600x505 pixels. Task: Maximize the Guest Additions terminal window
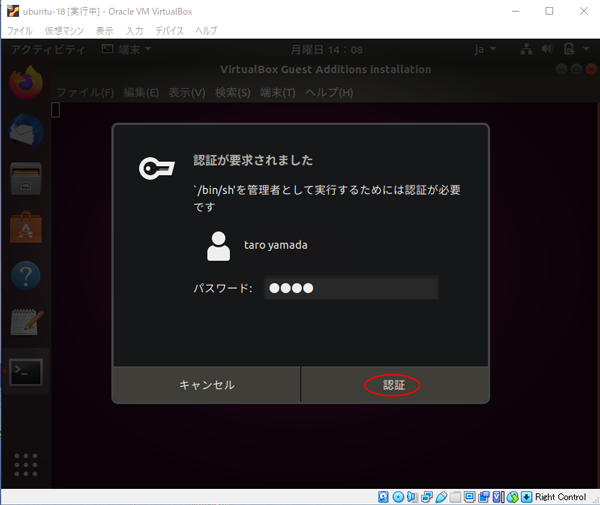(576, 69)
